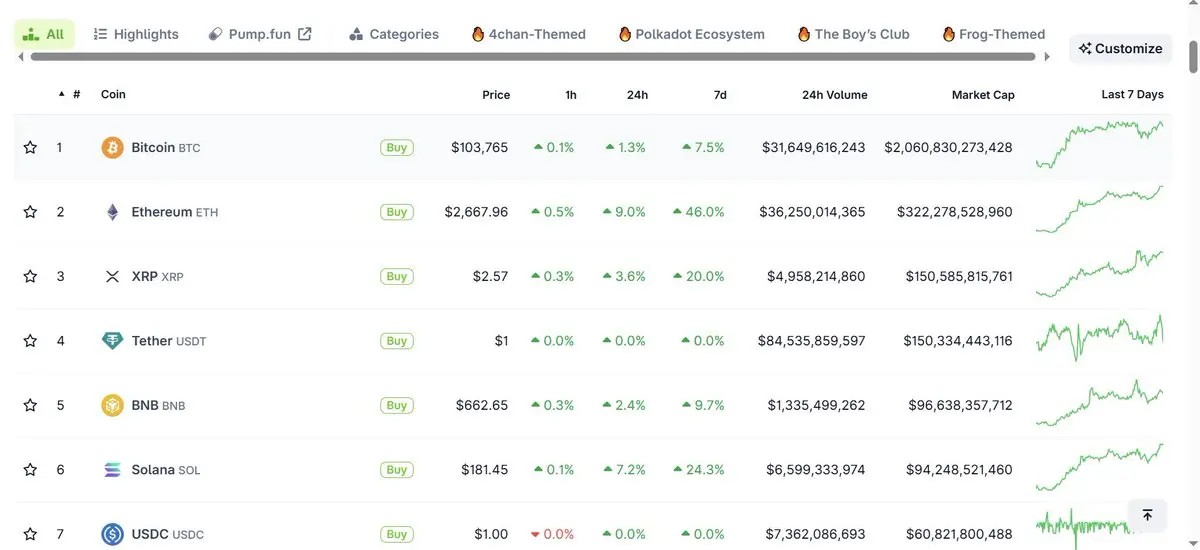Click the Buy button for XRP
Image resolution: width=1200 pixels, height=550 pixels.
(397, 276)
